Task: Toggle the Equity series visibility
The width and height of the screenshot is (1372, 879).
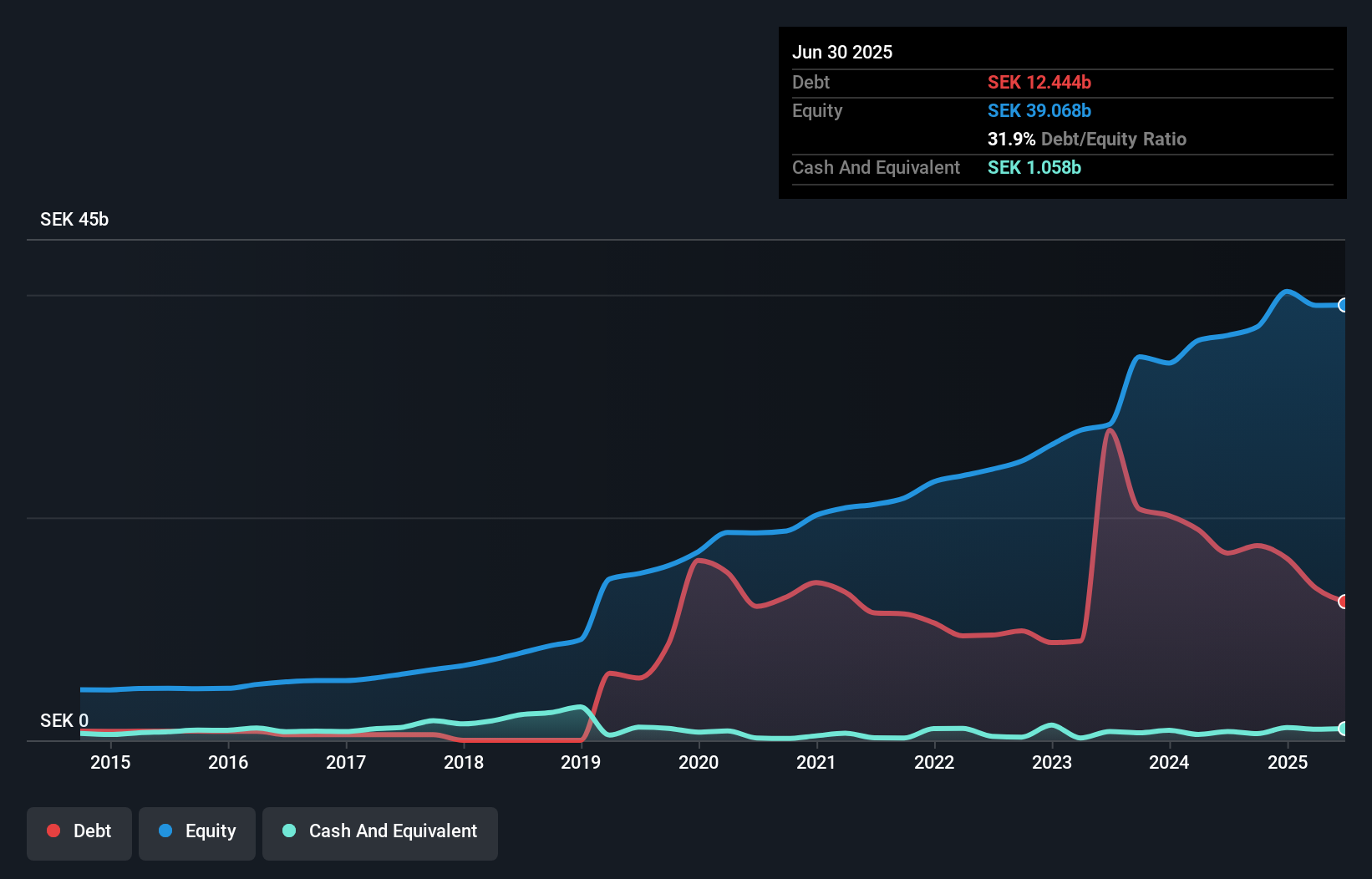Action: (197, 832)
